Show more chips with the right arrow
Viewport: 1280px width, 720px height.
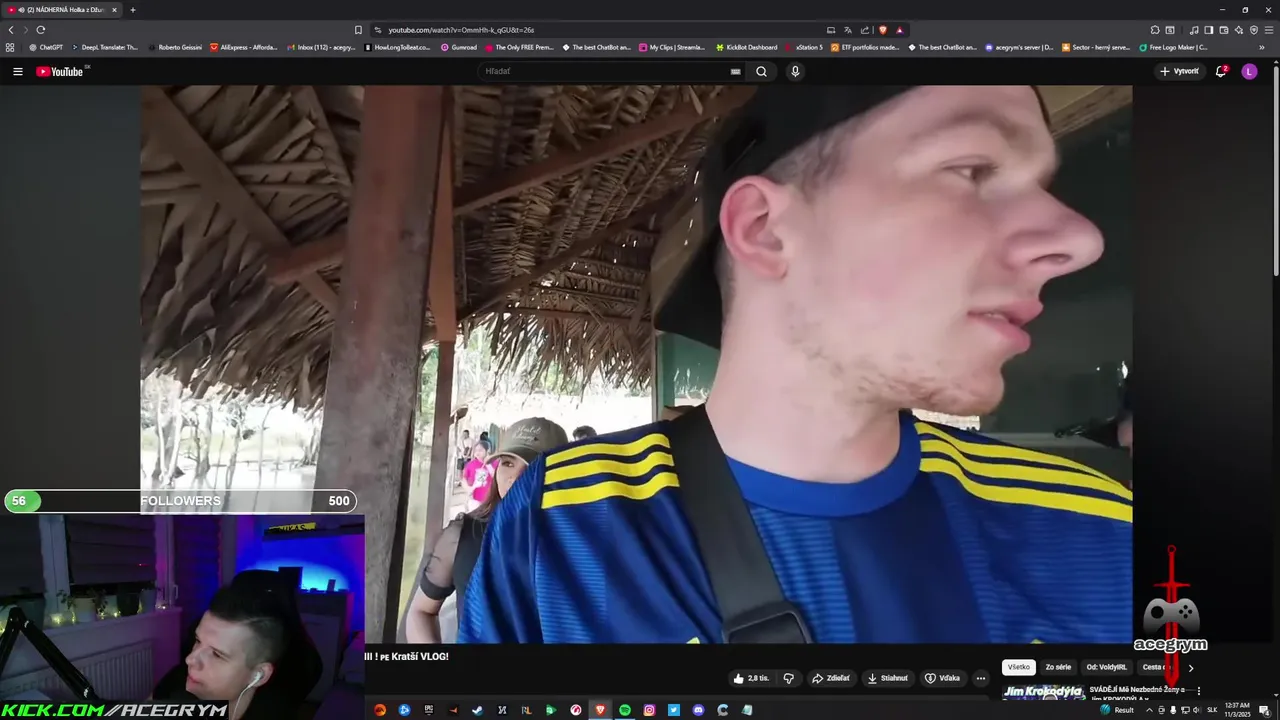[x=1190, y=668]
